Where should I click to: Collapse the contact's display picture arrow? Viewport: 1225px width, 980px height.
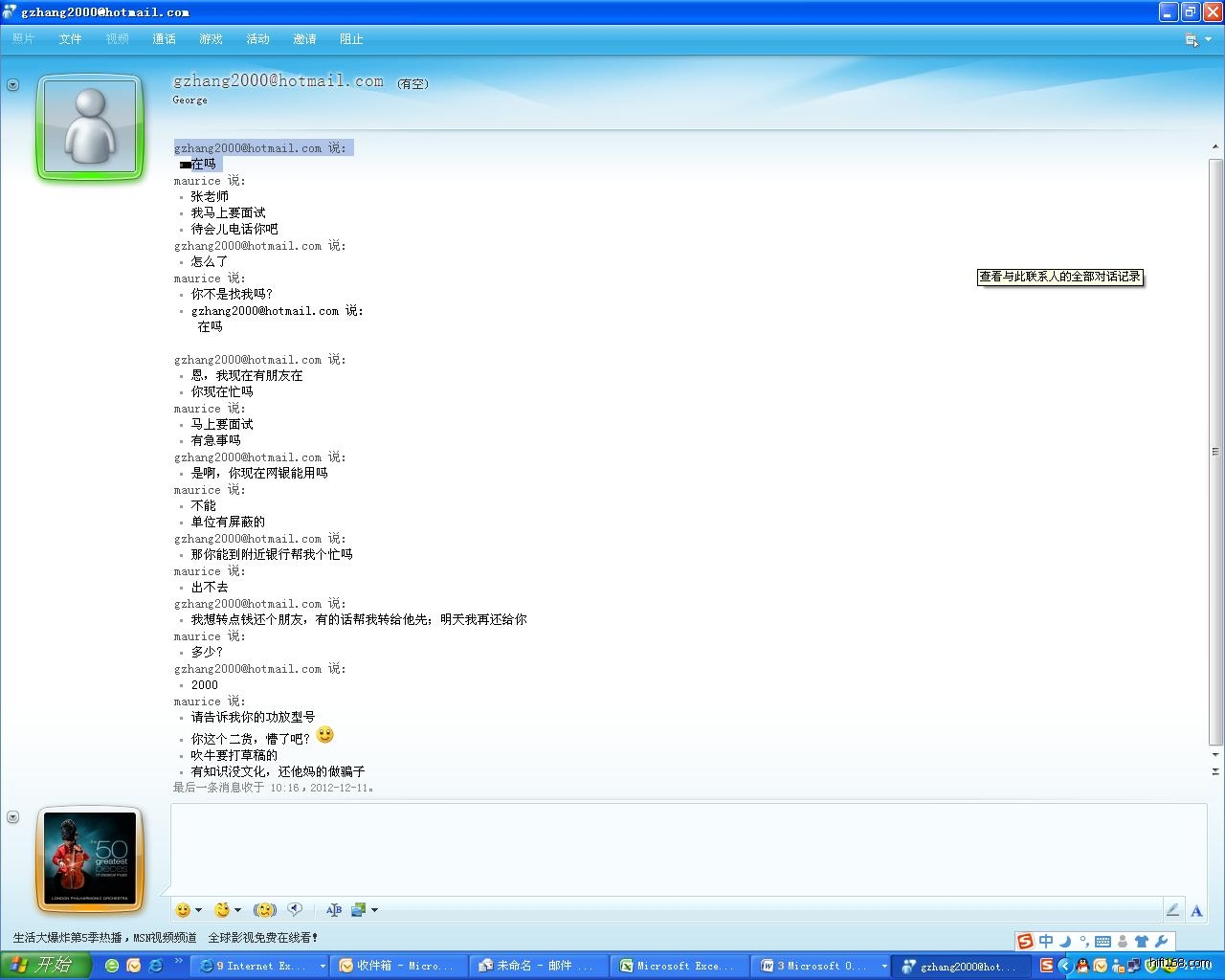pos(12,85)
